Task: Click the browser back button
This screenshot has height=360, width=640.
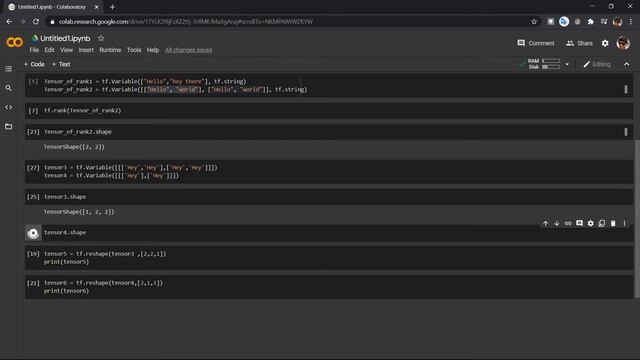Action: click(x=9, y=22)
